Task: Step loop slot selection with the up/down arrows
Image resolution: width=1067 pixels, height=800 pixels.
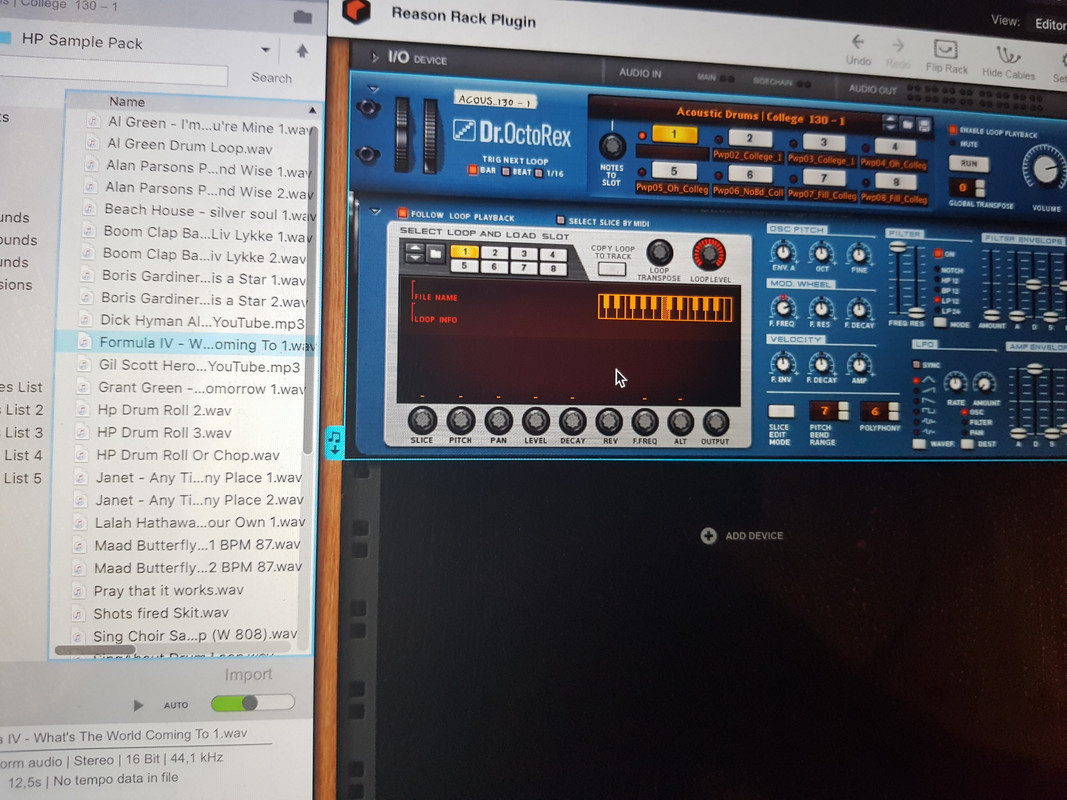Action: [x=415, y=252]
